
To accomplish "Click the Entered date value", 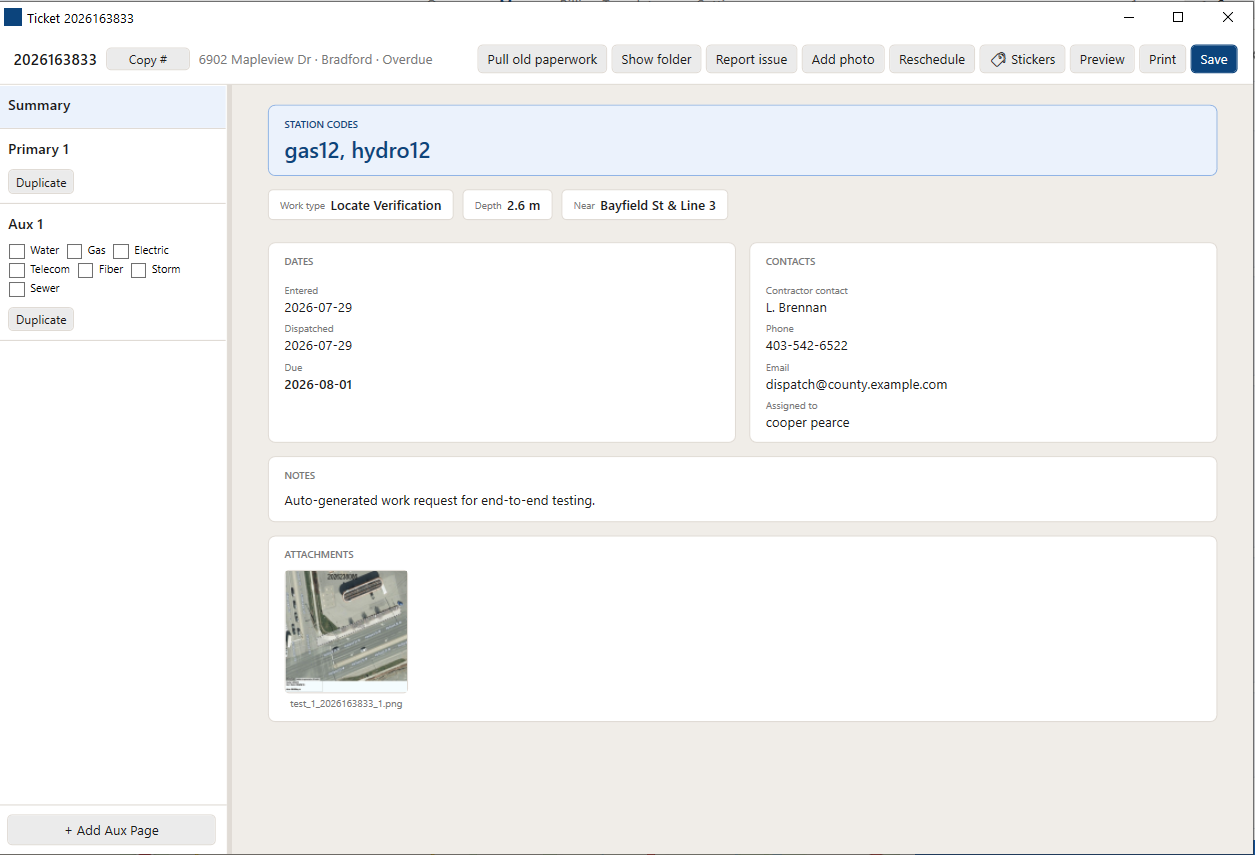I will 318,308.
